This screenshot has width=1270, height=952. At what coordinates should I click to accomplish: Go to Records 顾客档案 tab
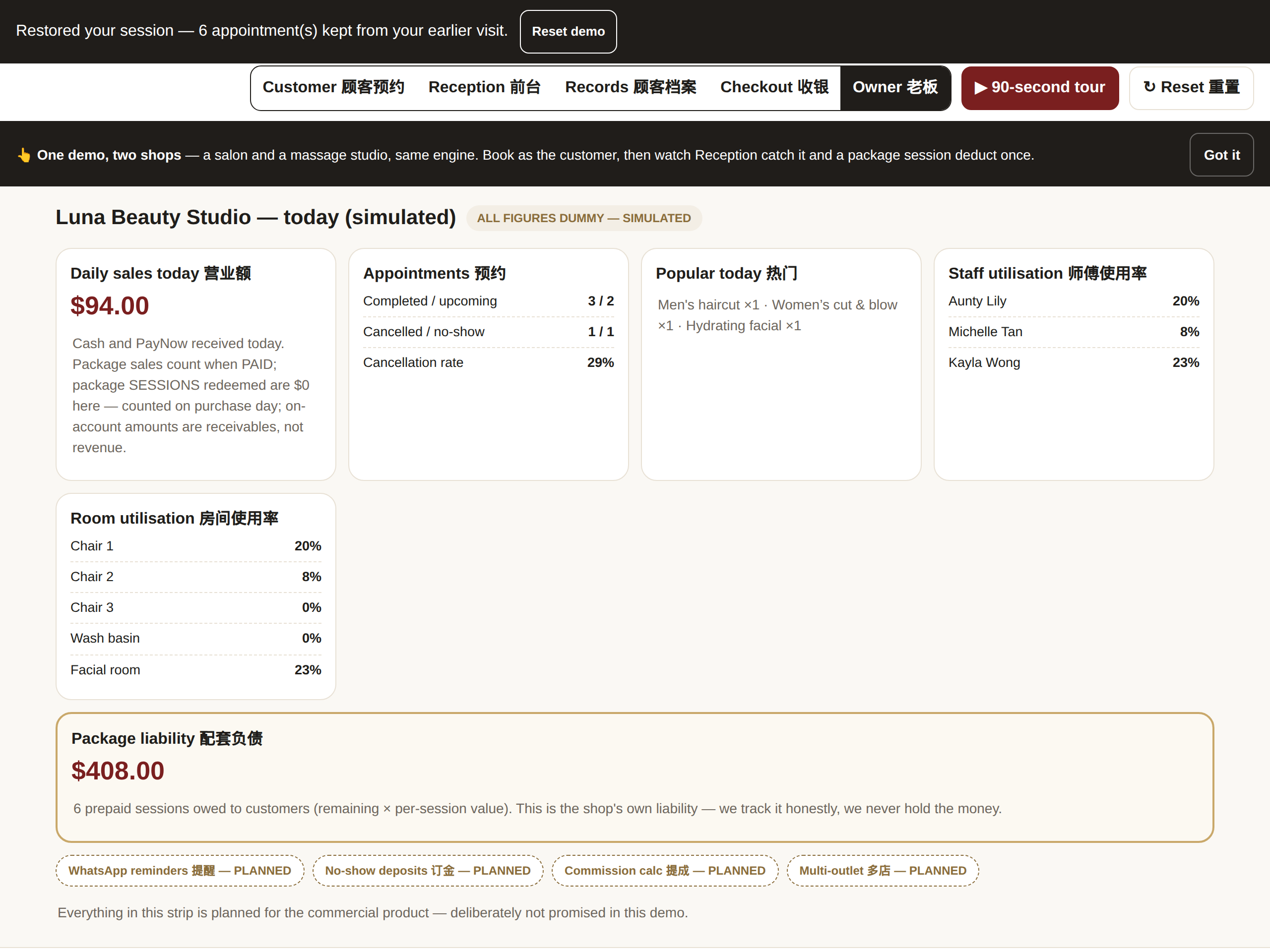tap(631, 87)
